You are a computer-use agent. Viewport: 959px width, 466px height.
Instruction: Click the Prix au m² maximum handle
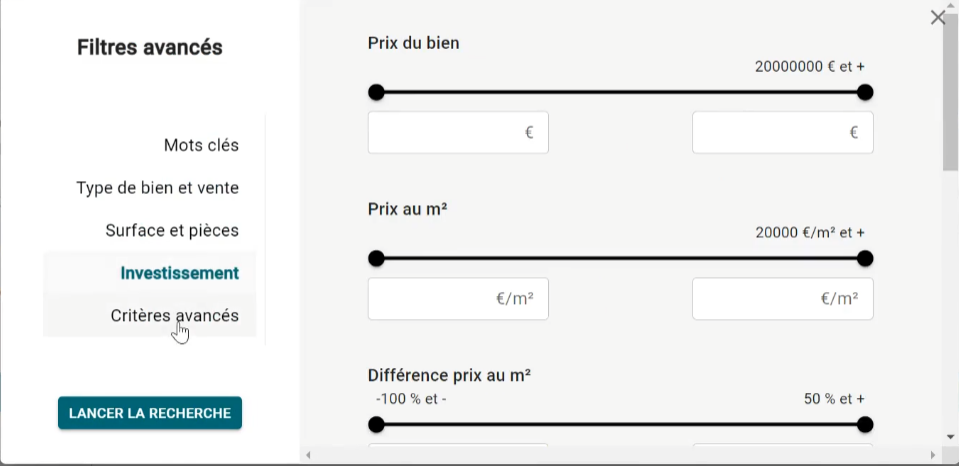(865, 259)
